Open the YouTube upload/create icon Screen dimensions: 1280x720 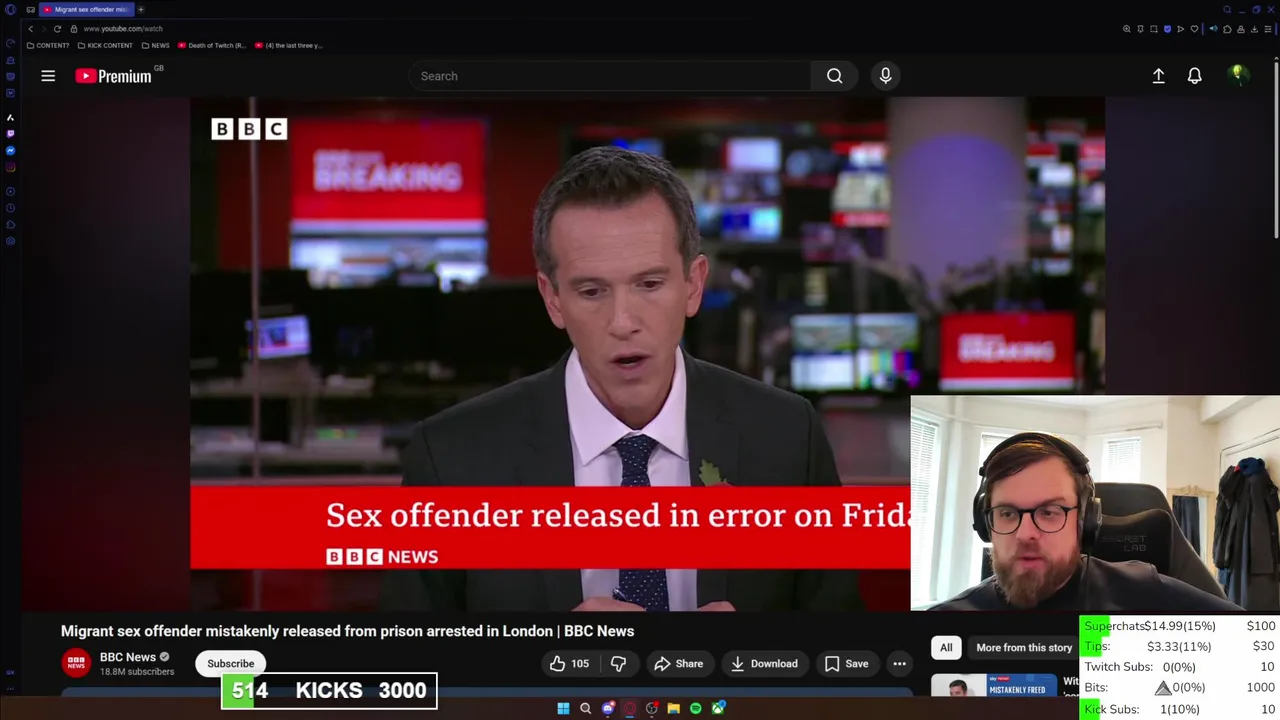tap(1158, 76)
